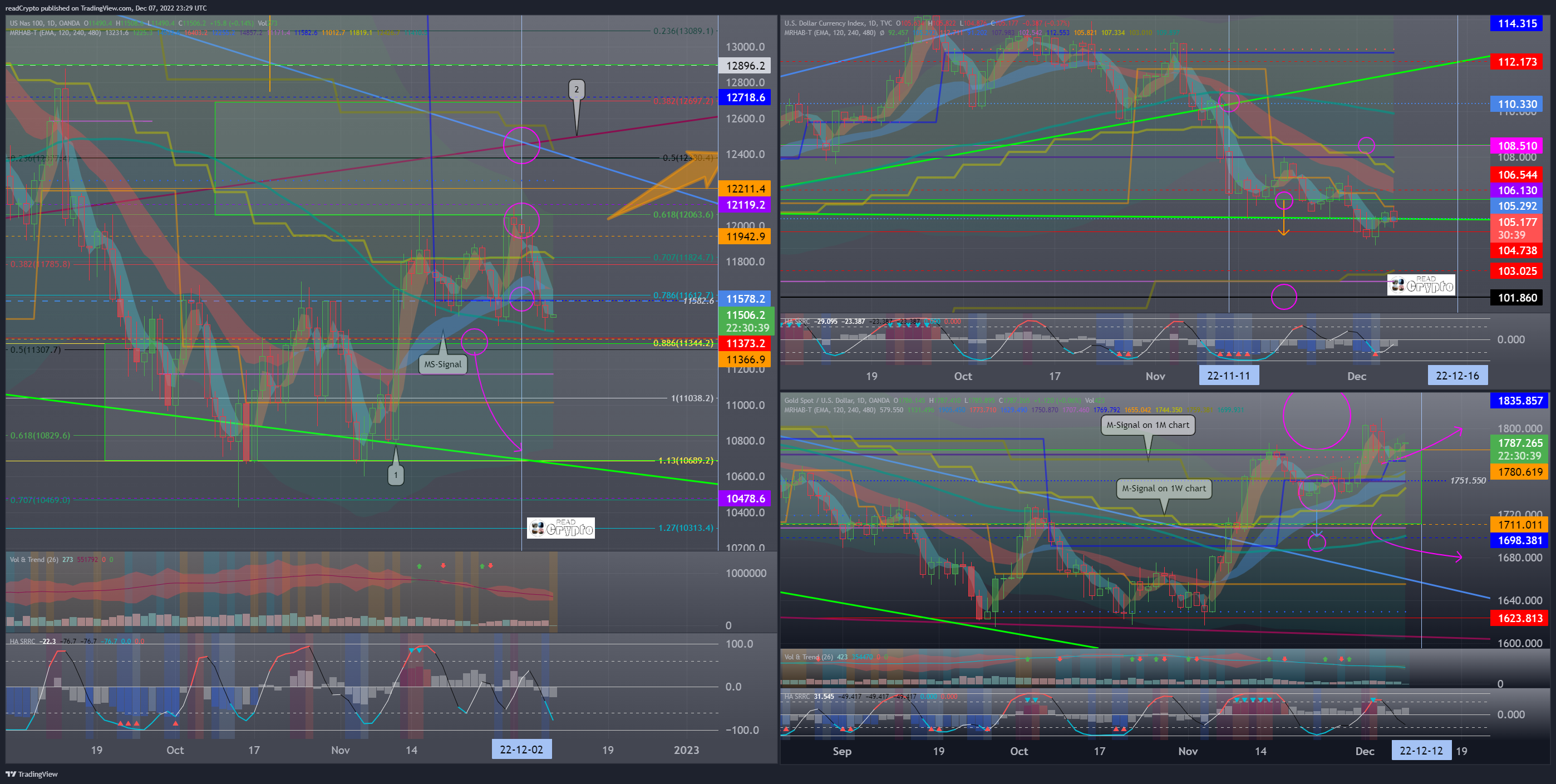Click the Gold Spot / U.S. Dollar chart title

(836, 401)
